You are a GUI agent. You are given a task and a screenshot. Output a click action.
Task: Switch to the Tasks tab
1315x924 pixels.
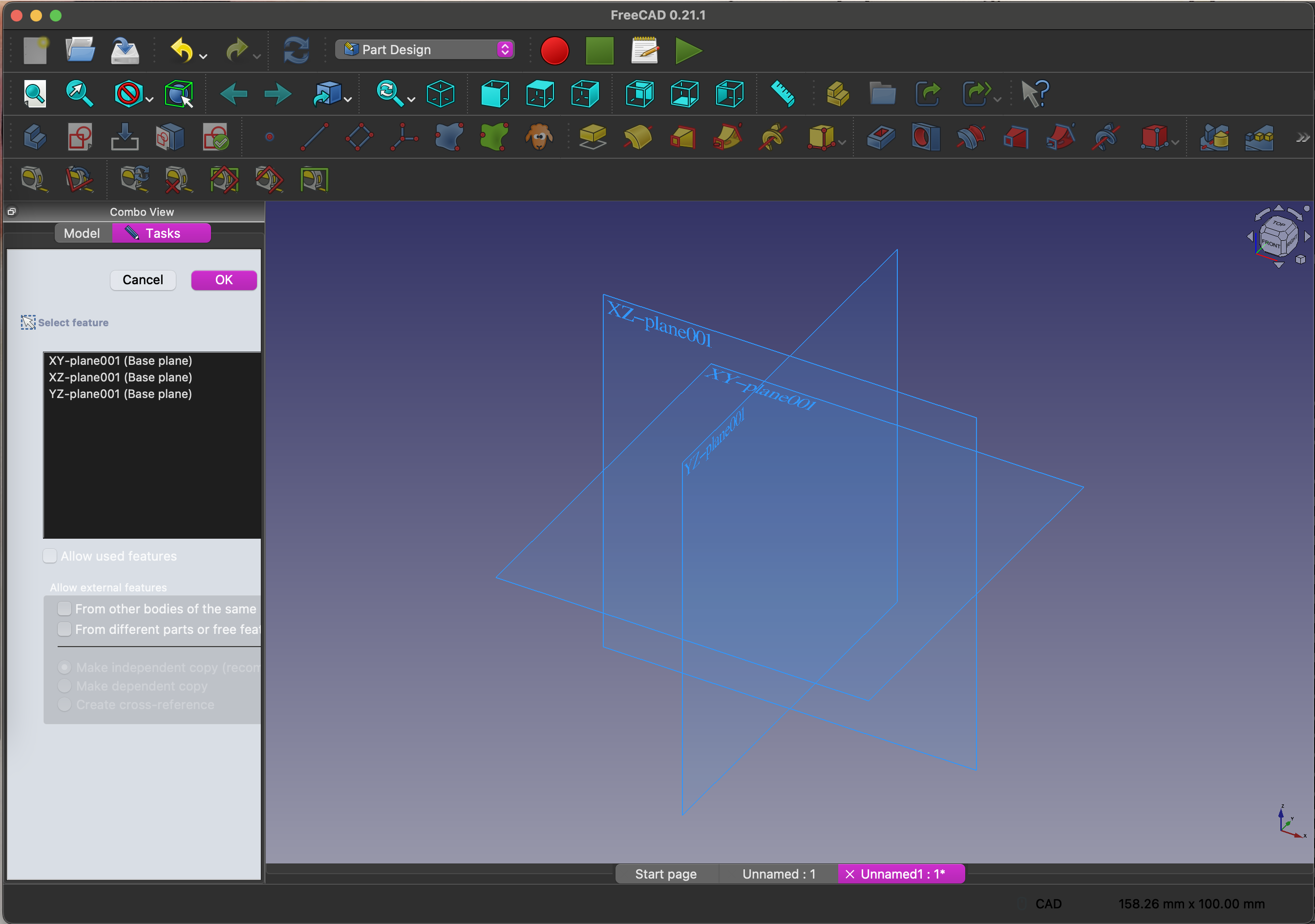tap(162, 233)
